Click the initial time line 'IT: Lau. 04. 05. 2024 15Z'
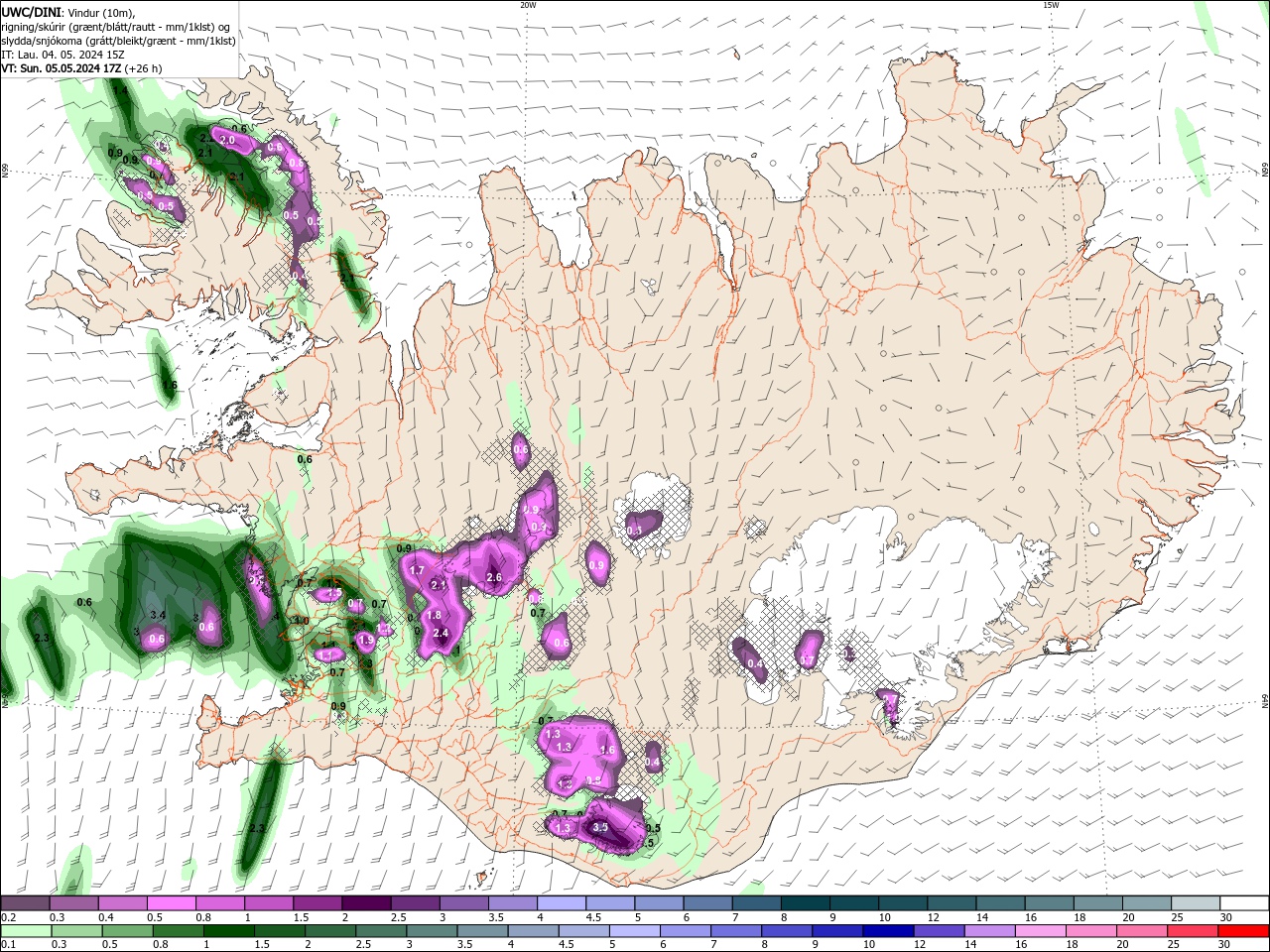The image size is (1270, 952). click(63, 55)
